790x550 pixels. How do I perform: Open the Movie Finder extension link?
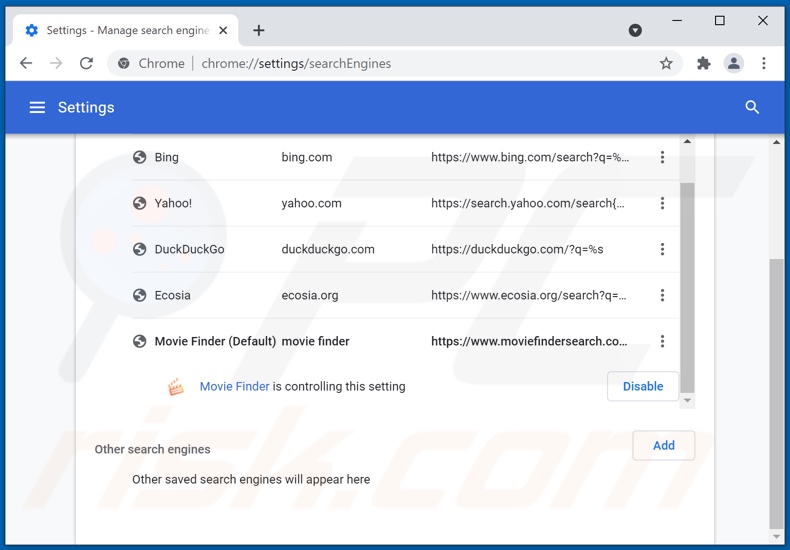234,386
